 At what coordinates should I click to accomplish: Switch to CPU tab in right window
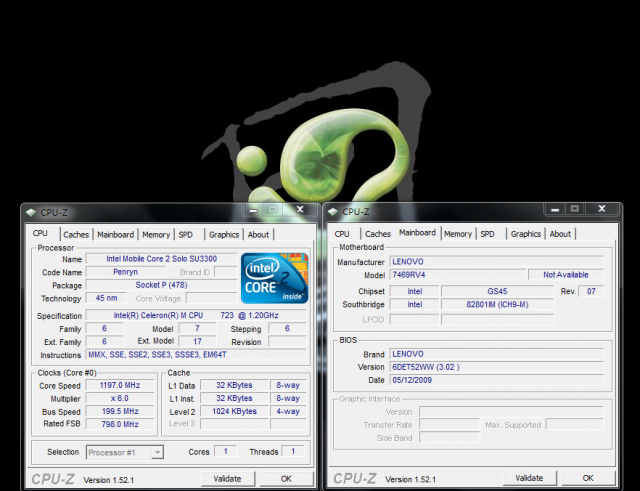[x=342, y=234]
